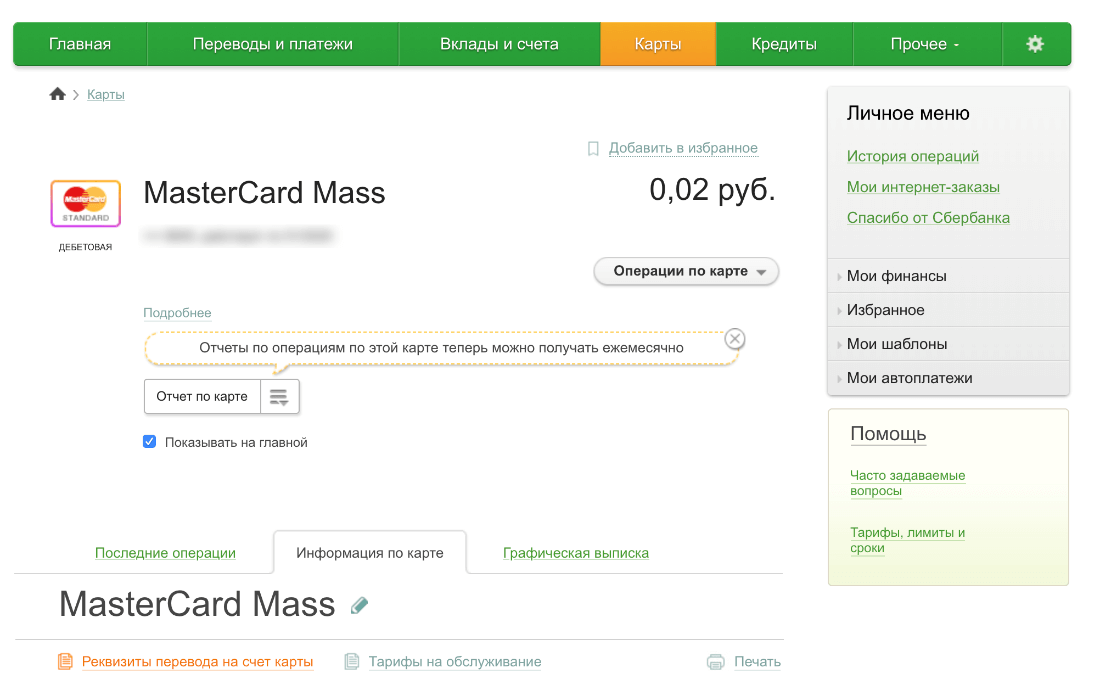Edit card name with pencil icon
1100x696 pixels.
click(359, 605)
